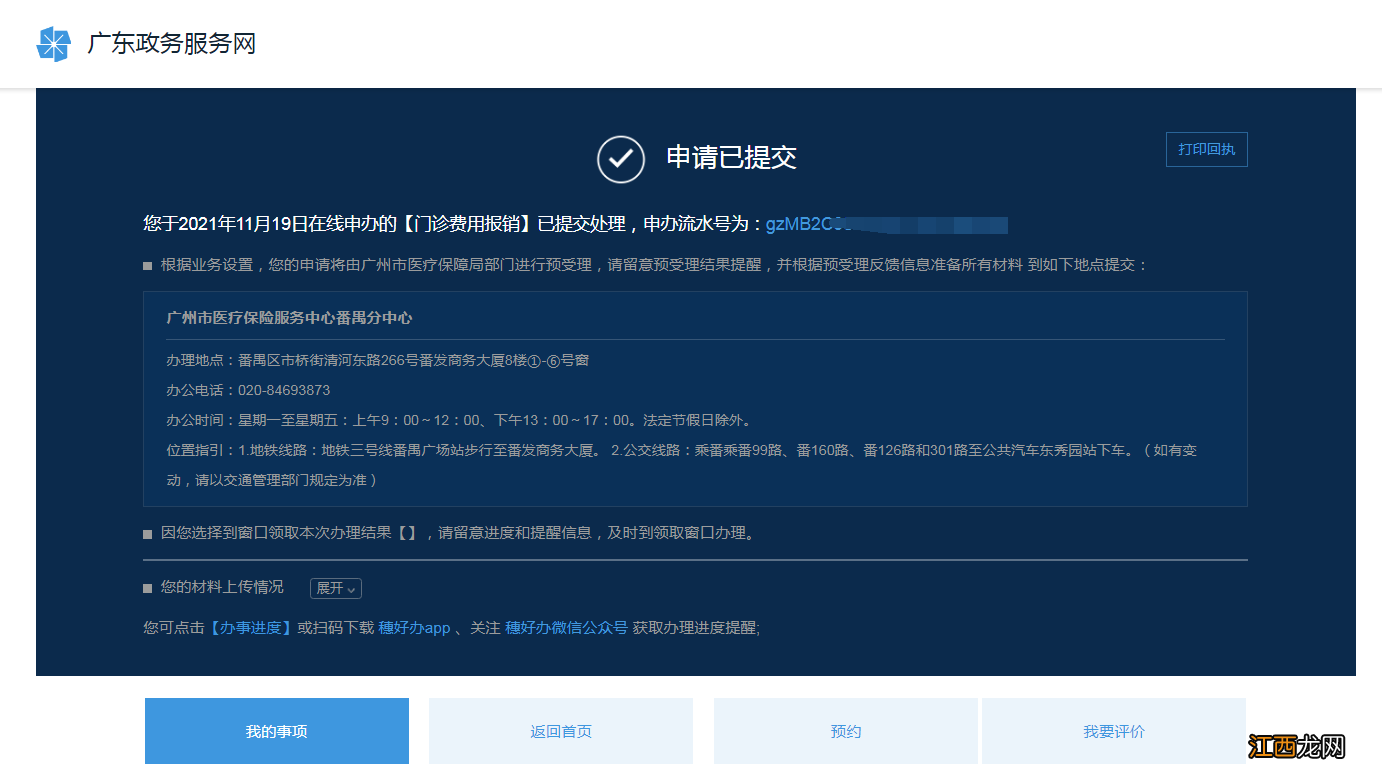Viewport: 1382px width, 777px height.
Task: Open the 穗好办app link
Action: coord(414,628)
